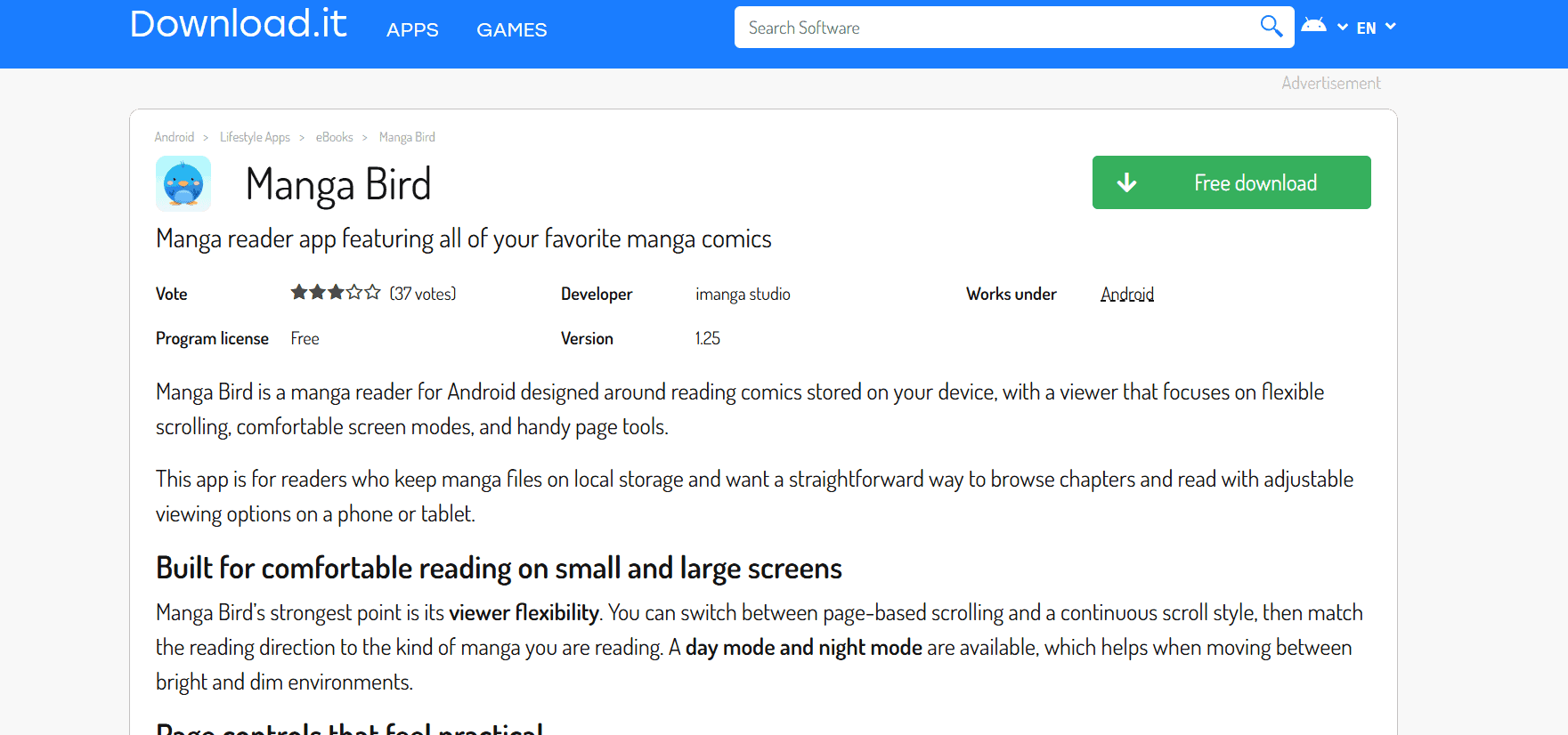Viewport: 1568px width, 735px height.
Task: Expand the platform chevron beside Android icon
Action: pos(1342,27)
